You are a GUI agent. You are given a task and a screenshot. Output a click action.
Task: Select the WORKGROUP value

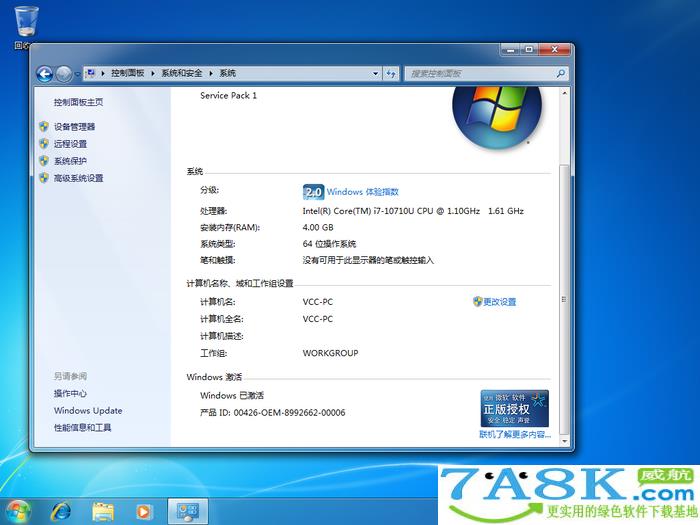(x=330, y=353)
